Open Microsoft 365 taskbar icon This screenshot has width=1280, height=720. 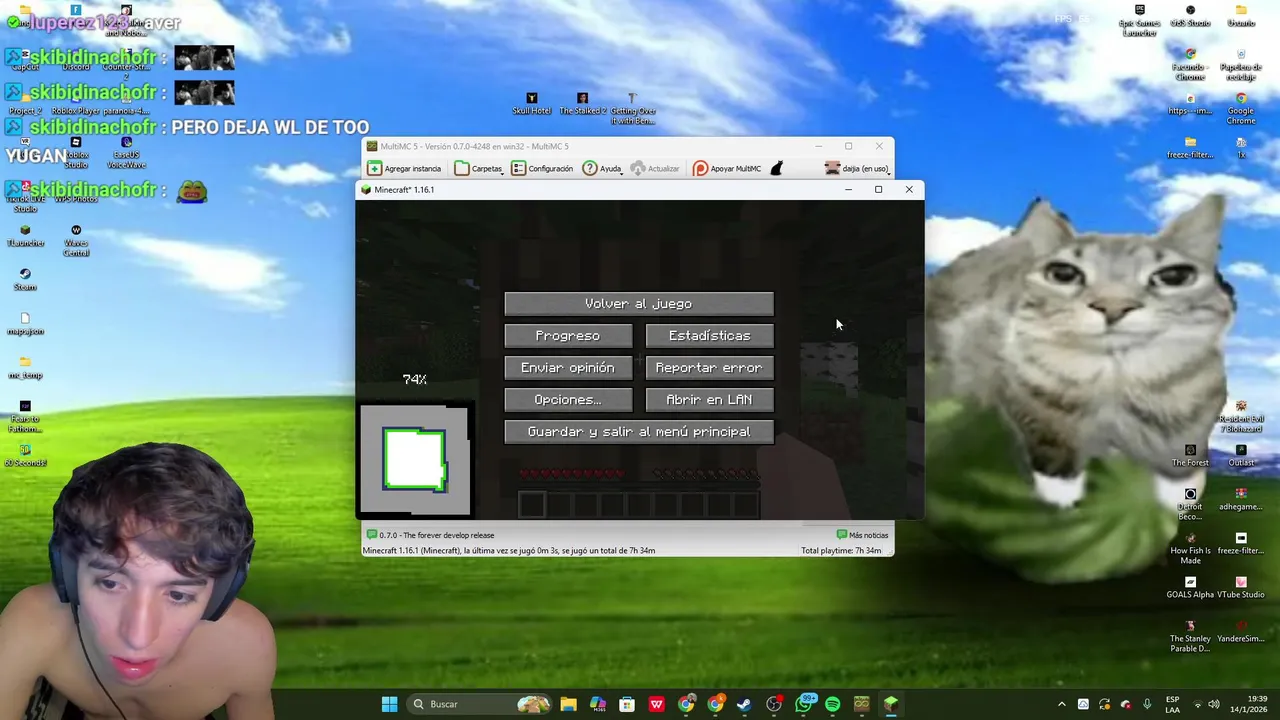click(598, 704)
